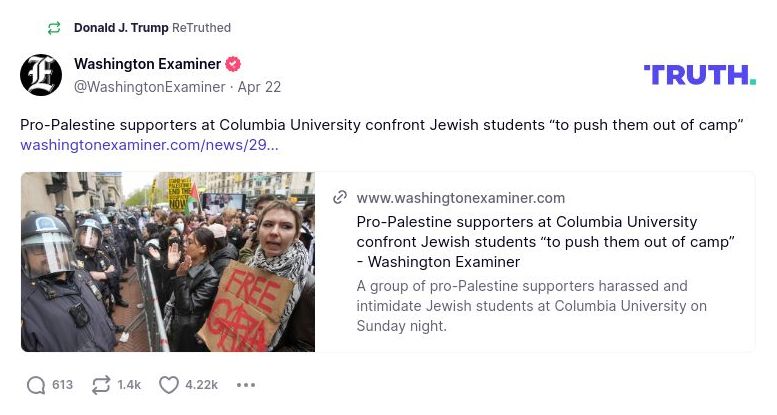
Task: Click the link card article headline
Action: click(545, 241)
